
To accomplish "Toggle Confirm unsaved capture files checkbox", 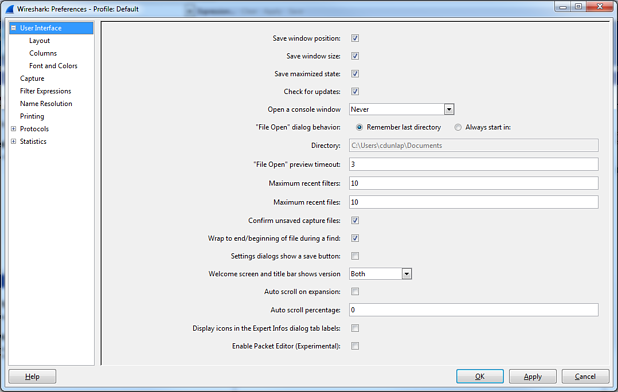I will [355, 220].
